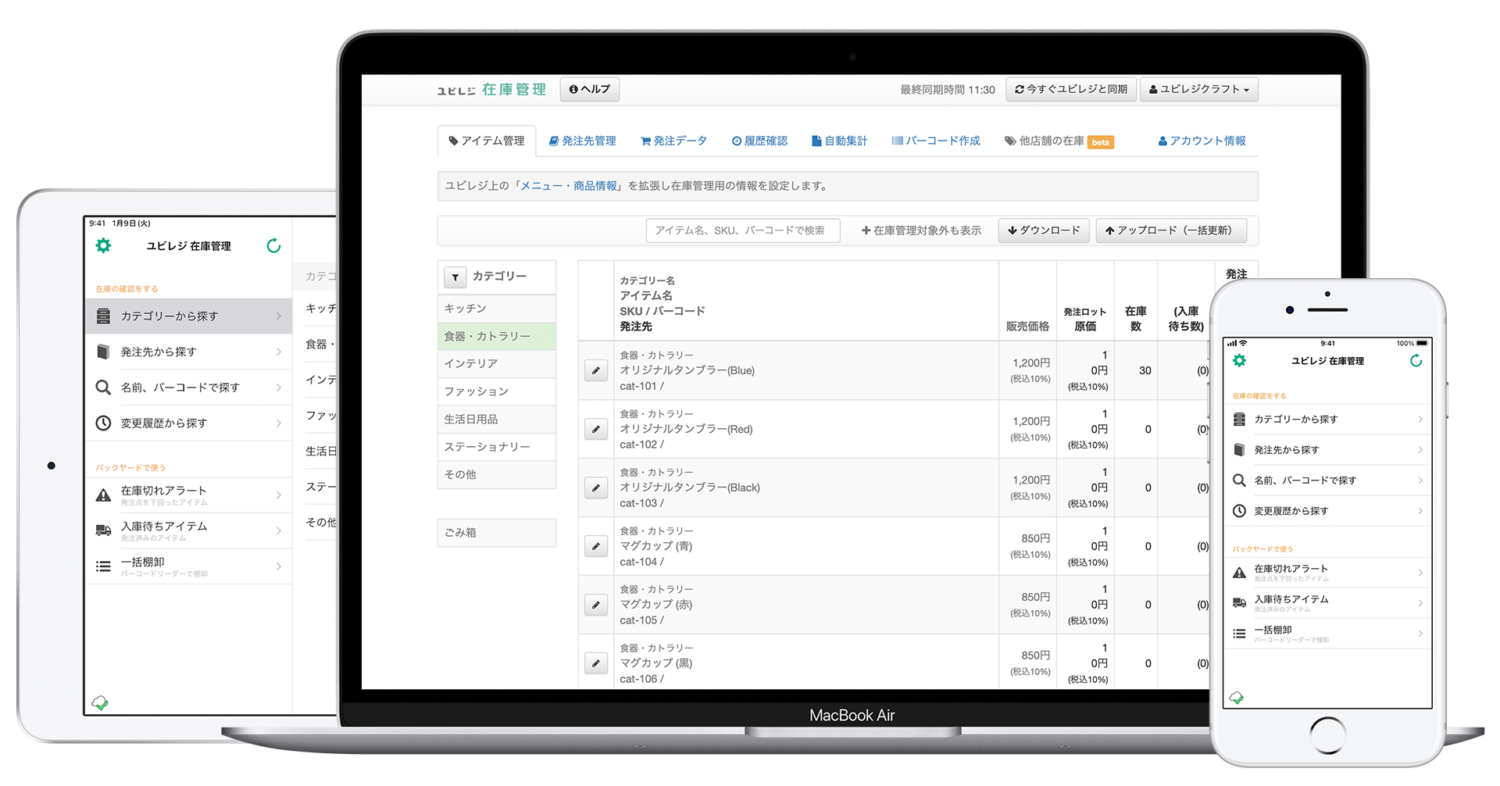Image resolution: width=1500 pixels, height=786 pixels.
Task: Click the item search input field
Action: point(743,231)
